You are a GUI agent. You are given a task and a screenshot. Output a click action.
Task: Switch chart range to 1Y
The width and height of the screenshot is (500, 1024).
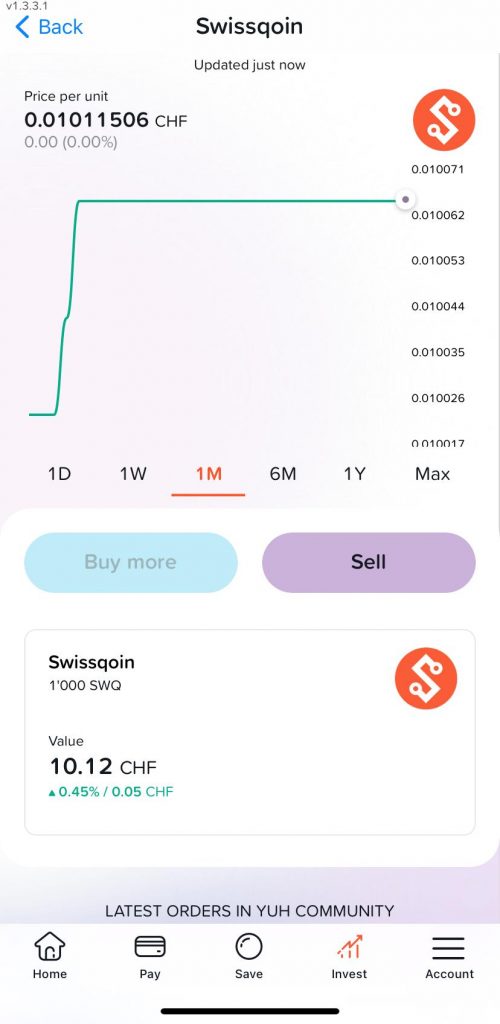(354, 474)
